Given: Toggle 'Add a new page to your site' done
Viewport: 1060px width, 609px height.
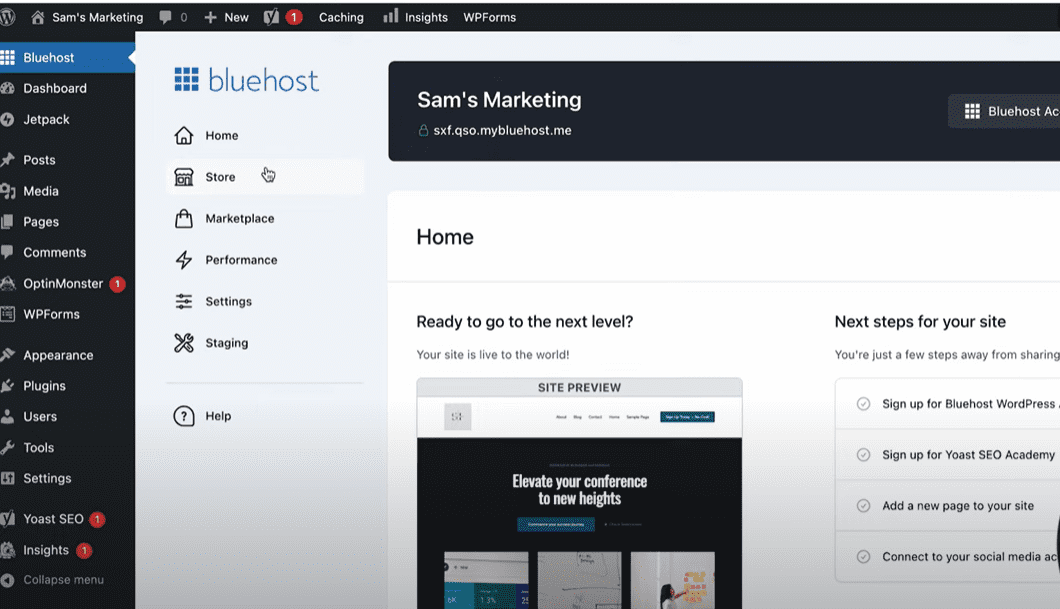Looking at the screenshot, I should [x=863, y=505].
